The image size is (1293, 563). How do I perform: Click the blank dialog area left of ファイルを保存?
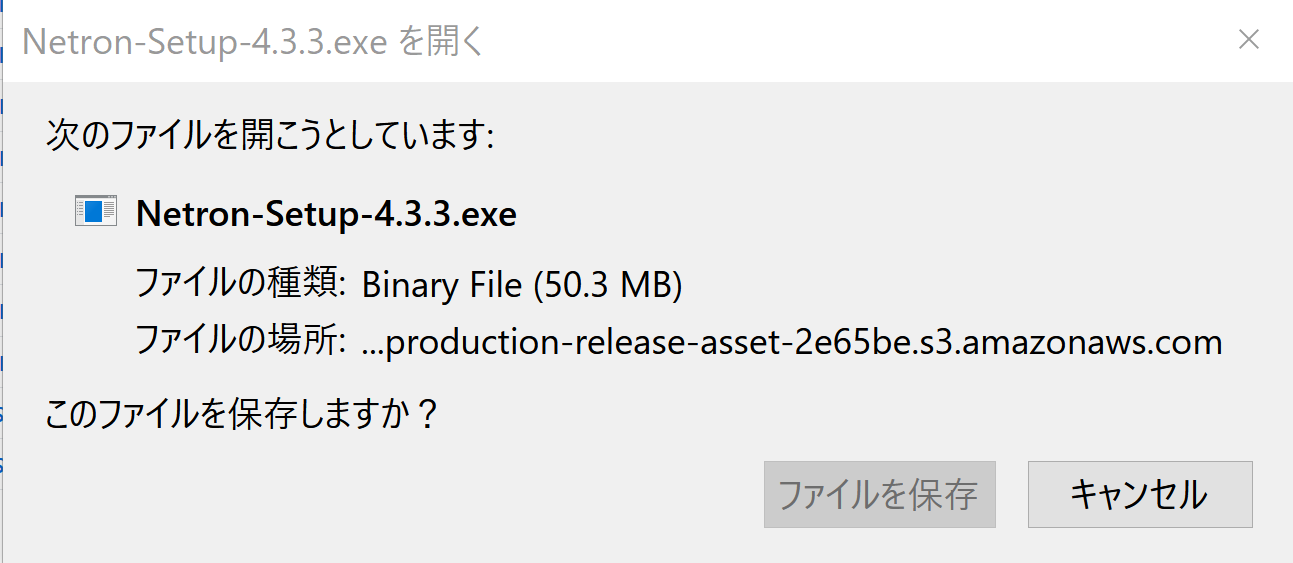[x=400, y=494]
